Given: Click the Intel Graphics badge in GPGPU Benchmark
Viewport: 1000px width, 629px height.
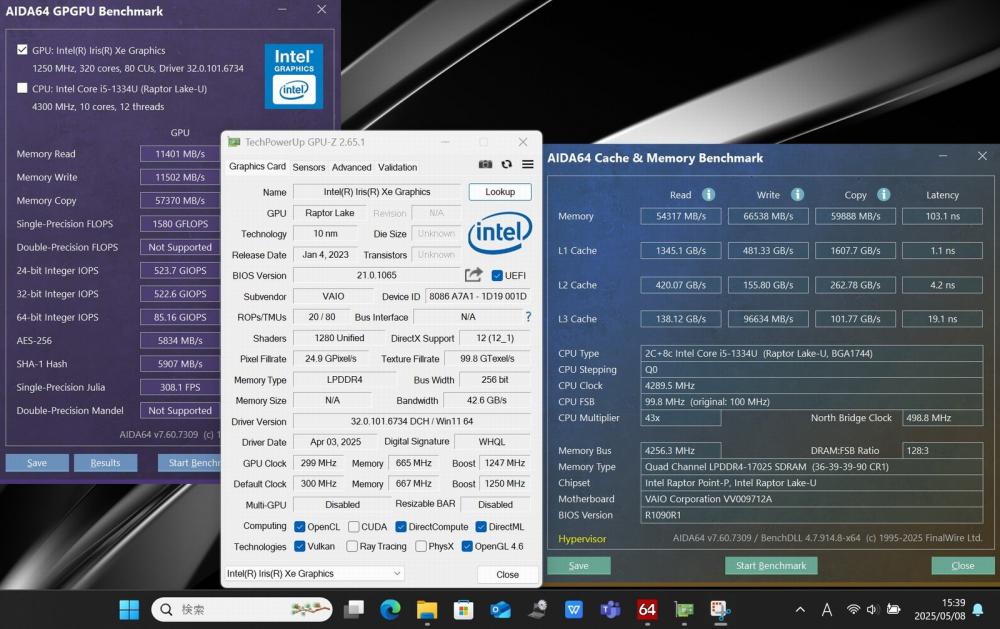Looking at the screenshot, I should 293,76.
